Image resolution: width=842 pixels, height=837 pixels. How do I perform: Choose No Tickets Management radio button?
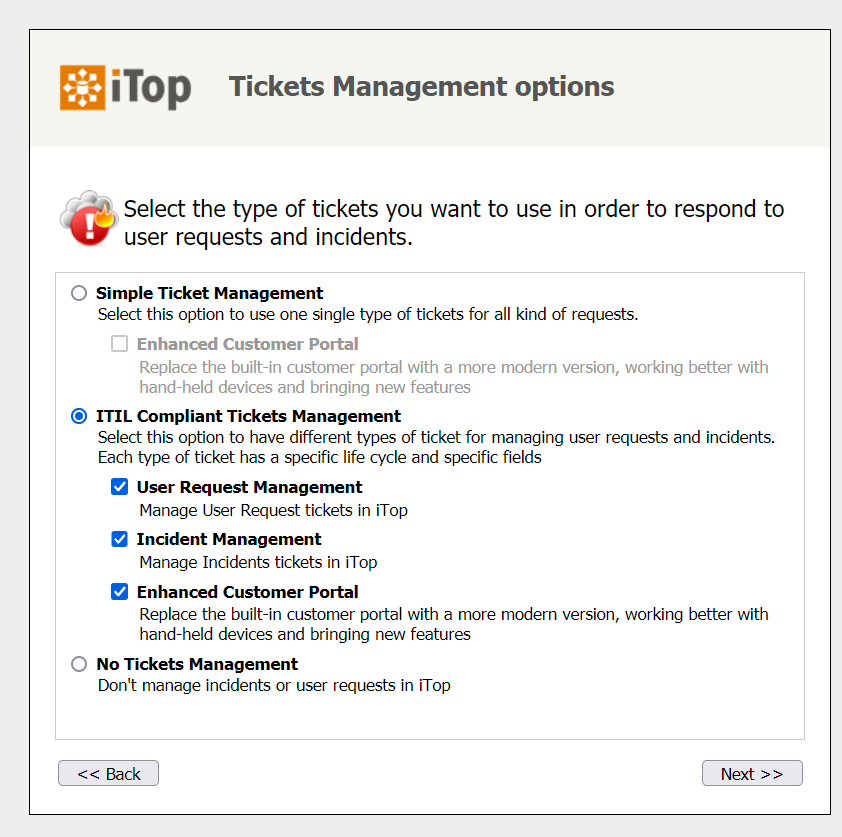[x=79, y=664]
